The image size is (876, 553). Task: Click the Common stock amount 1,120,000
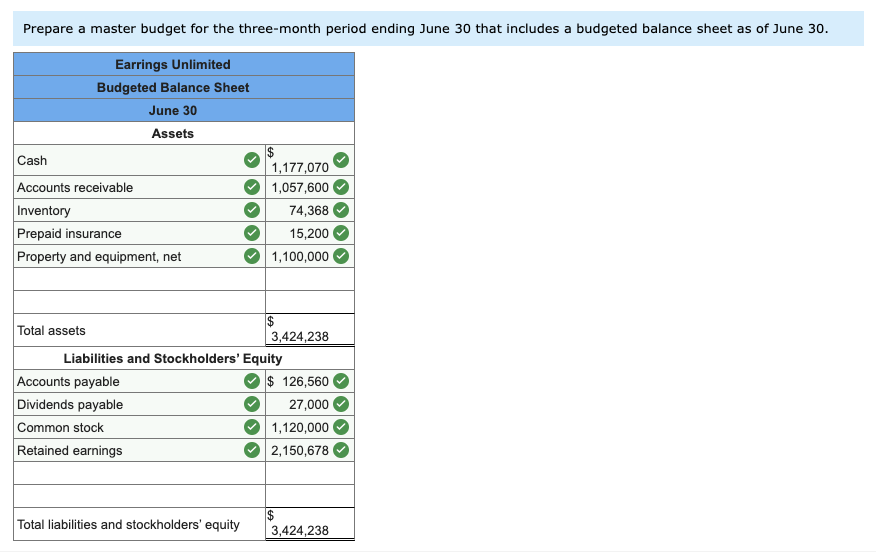coord(310,427)
